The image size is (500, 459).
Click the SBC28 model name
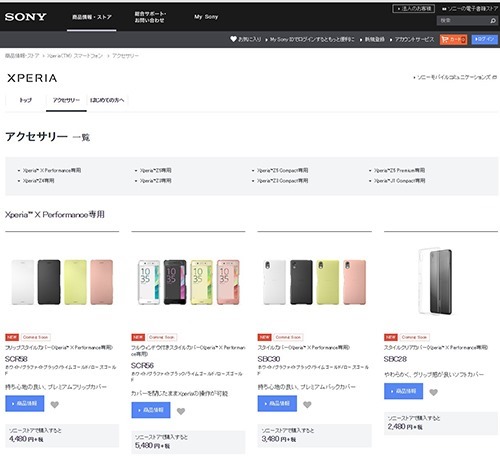(395, 359)
